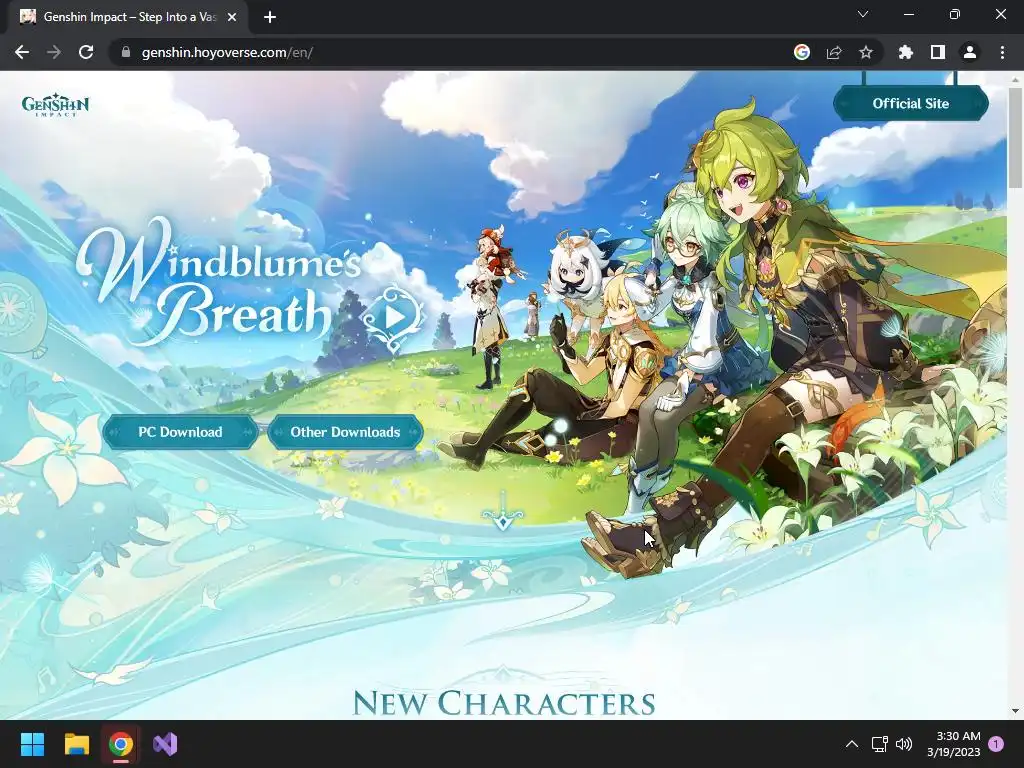View site info lock icon

[x=126, y=52]
